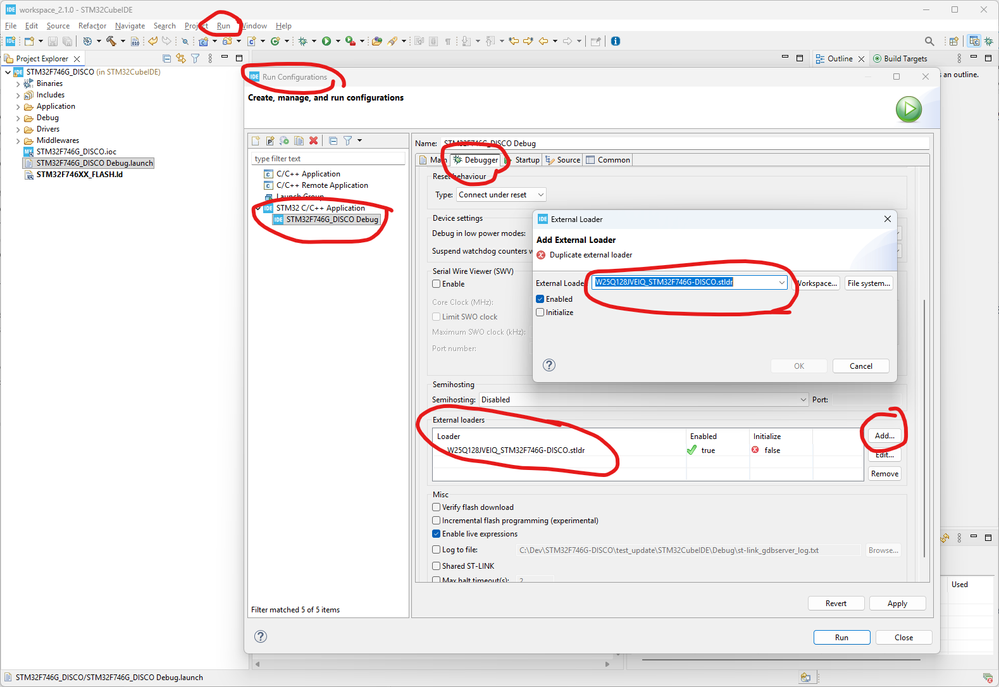Click the filter icon in Project Explorer
Screen dimensions: 999x687
pos(196,59)
